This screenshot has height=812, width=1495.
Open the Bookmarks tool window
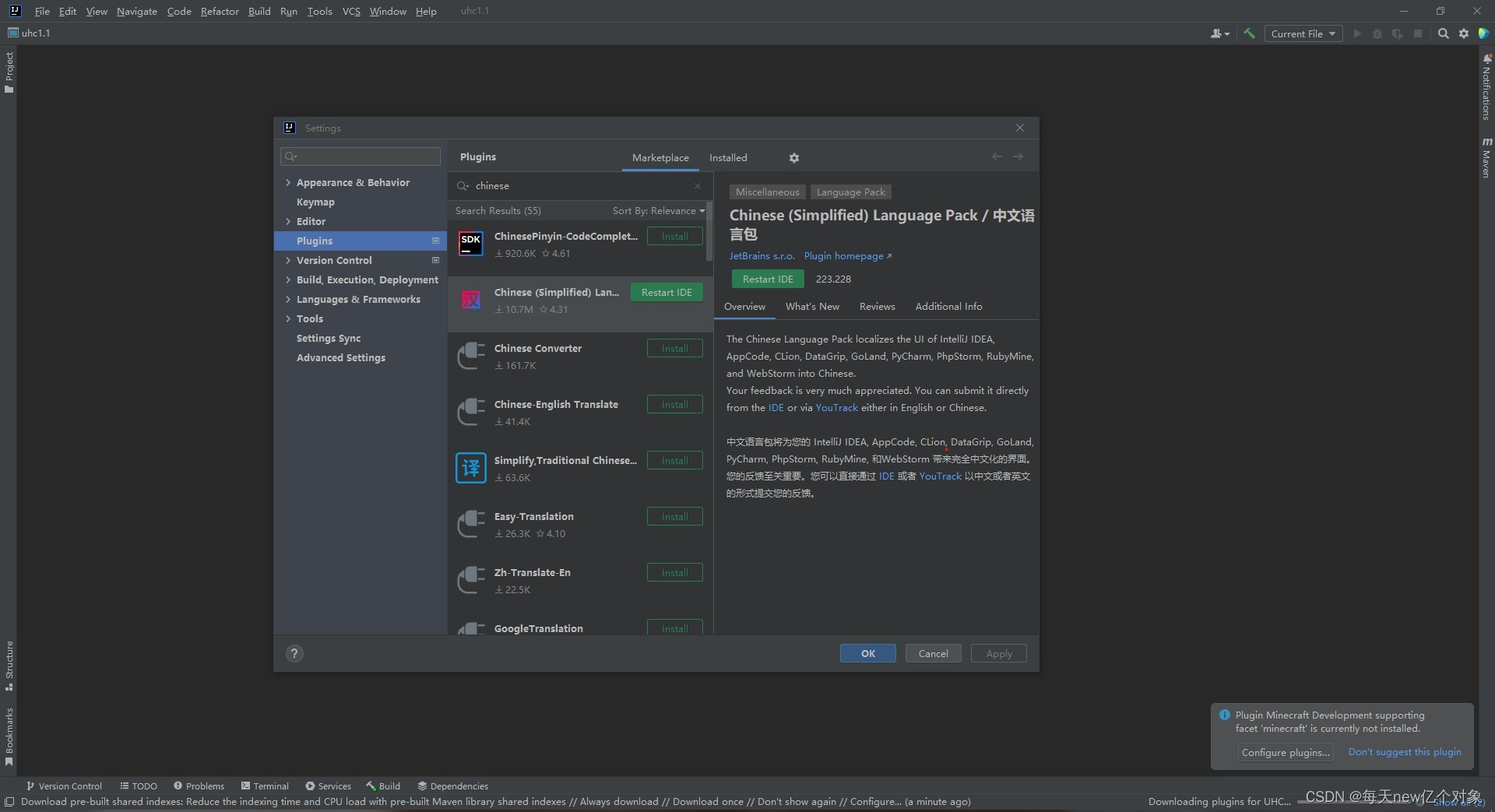(9, 736)
